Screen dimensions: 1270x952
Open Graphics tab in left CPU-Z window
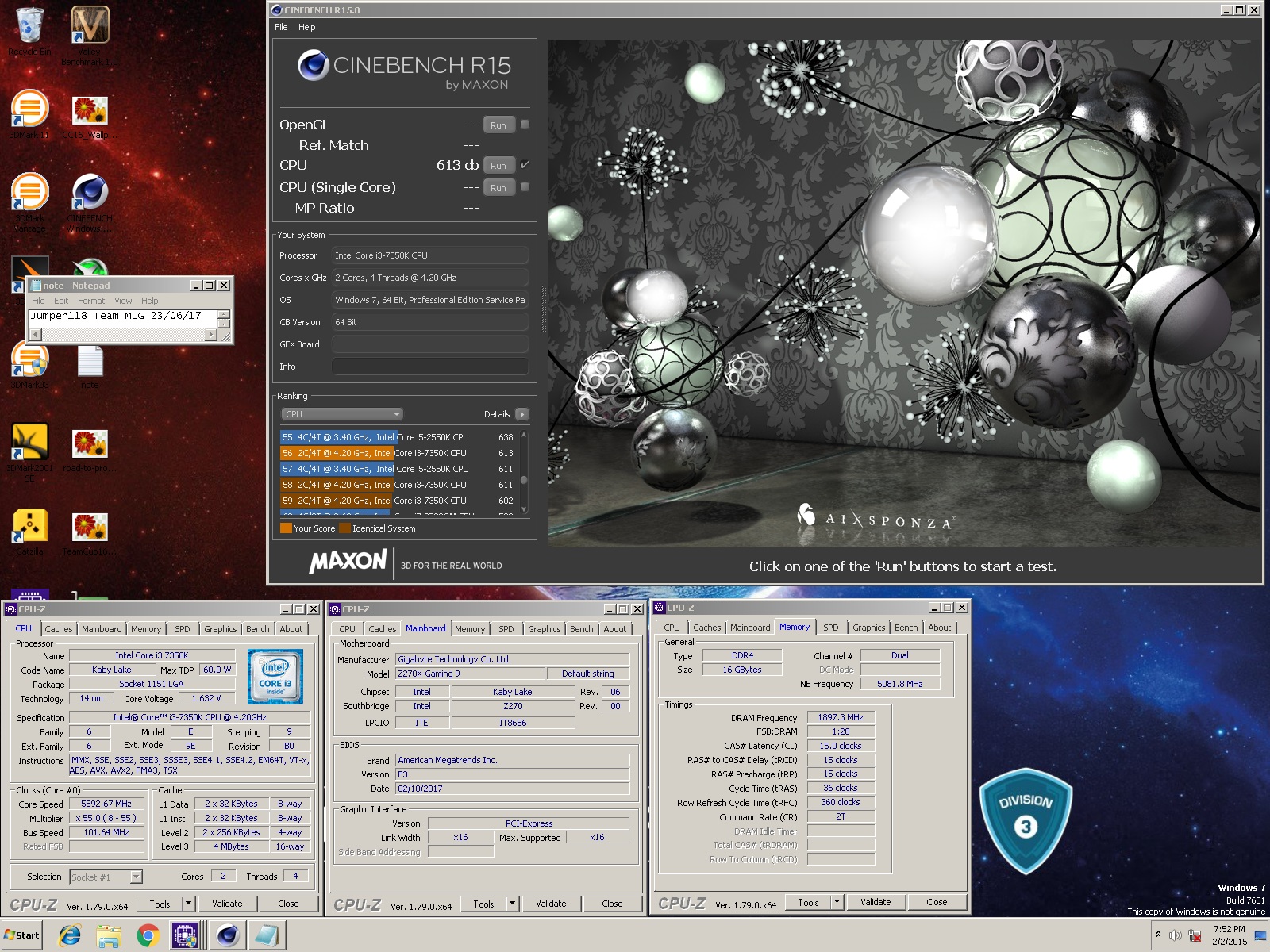(x=221, y=629)
